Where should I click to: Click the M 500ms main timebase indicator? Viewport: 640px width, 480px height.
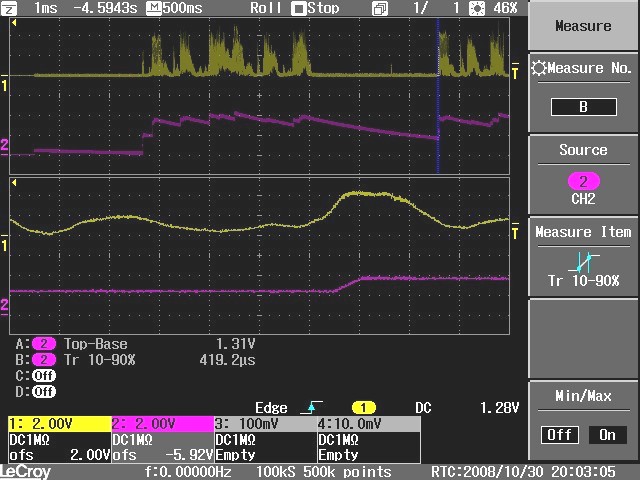click(x=175, y=8)
